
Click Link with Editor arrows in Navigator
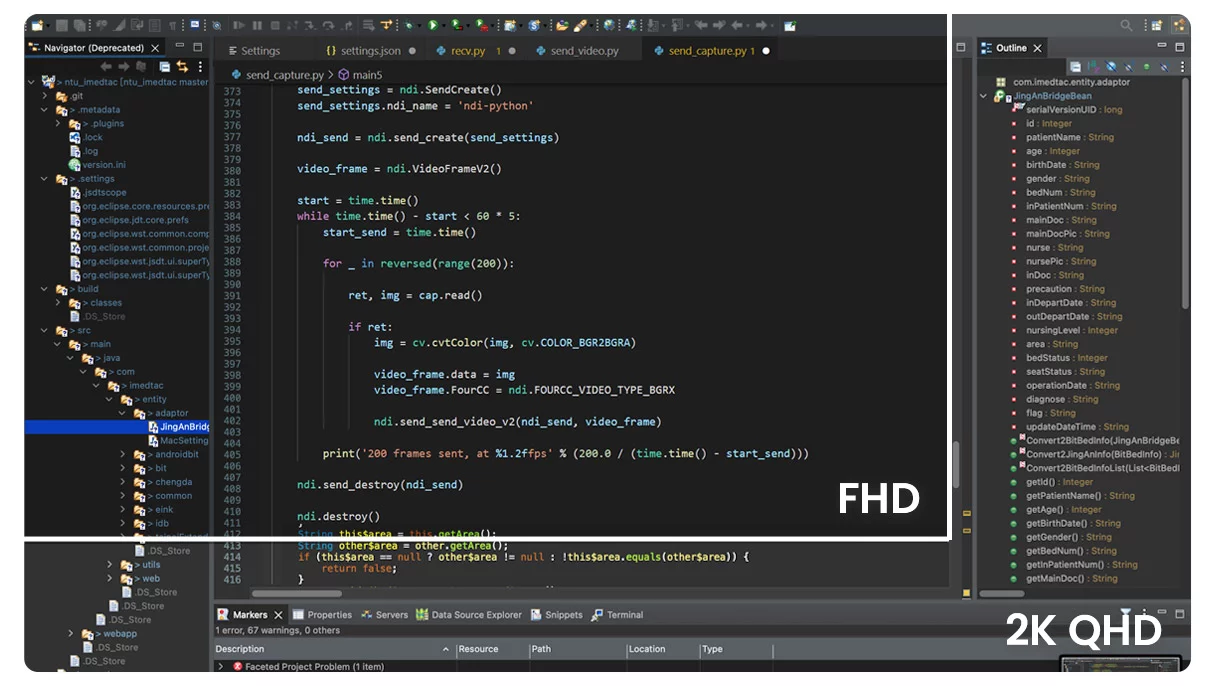(182, 66)
